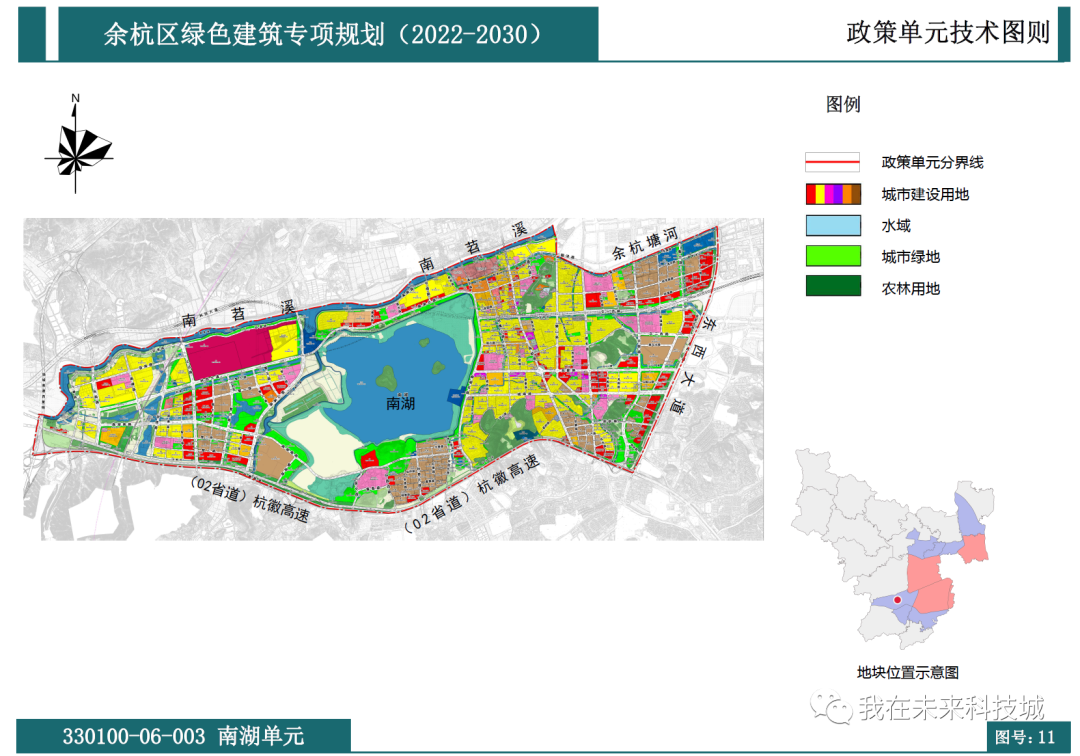
Task: Click the 政策单元分界线 legend label
Action: click(932, 162)
